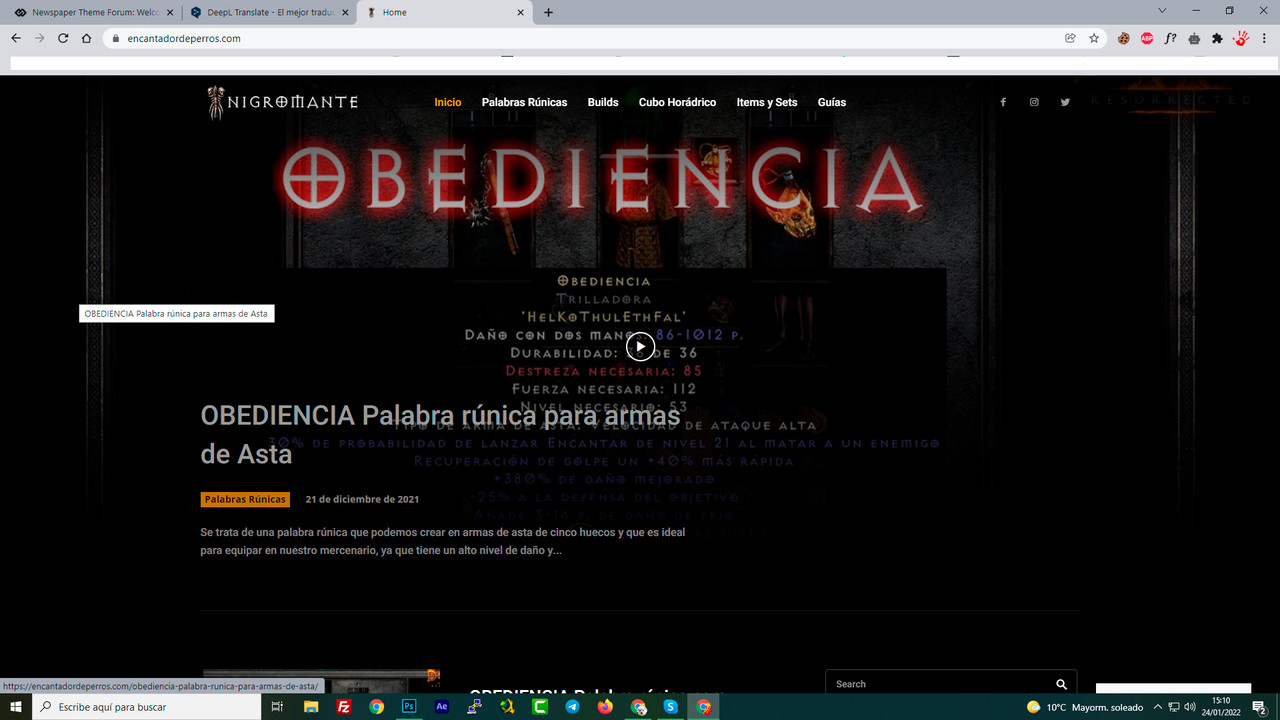The image size is (1280, 720).
Task: Open the robot extension icon
Action: (1194, 38)
